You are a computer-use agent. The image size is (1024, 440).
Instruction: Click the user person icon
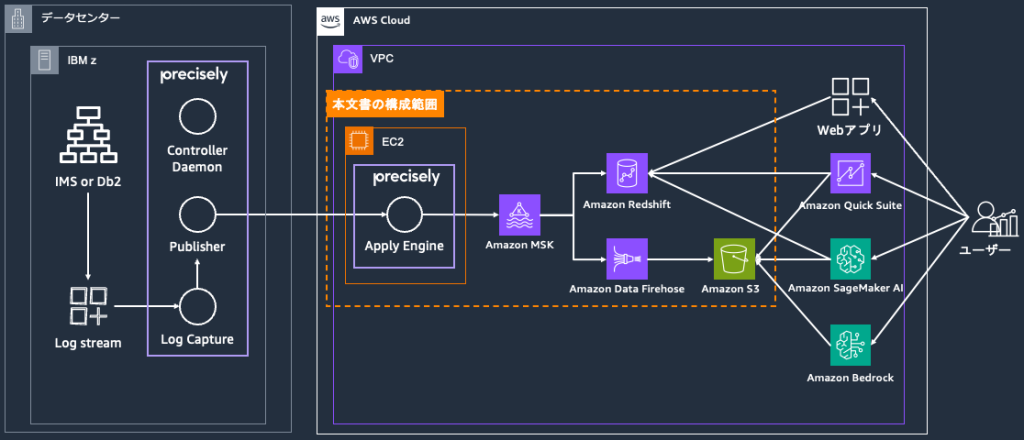993,220
